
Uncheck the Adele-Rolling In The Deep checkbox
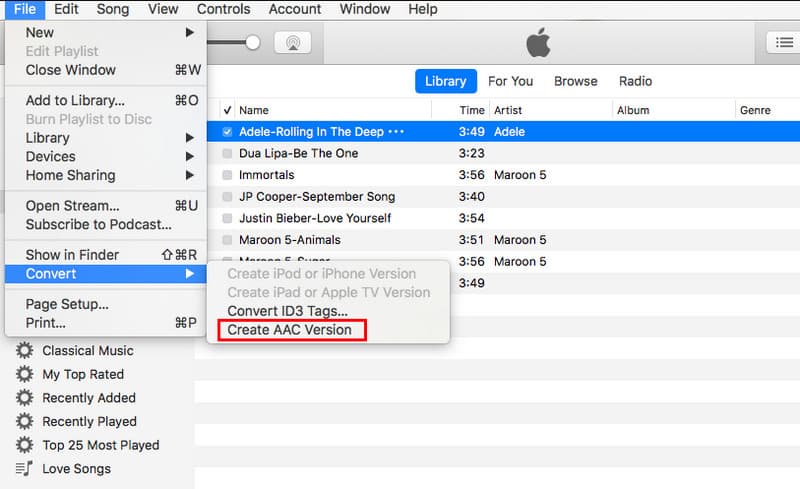click(228, 132)
